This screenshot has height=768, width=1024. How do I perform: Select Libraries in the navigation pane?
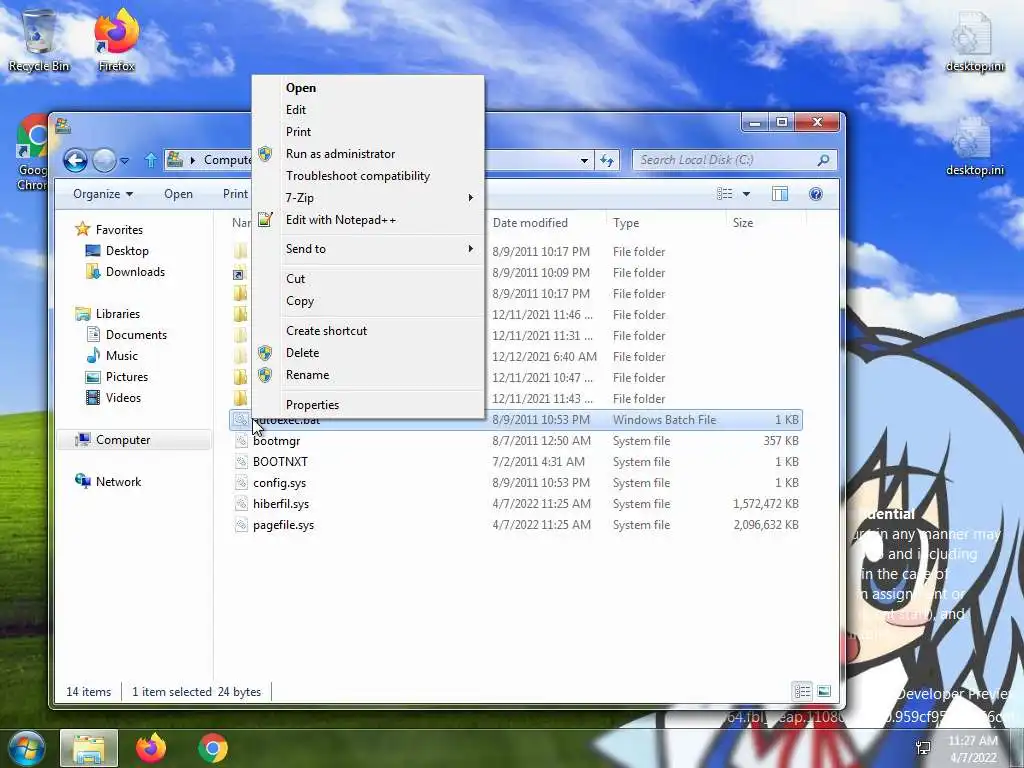(108, 314)
